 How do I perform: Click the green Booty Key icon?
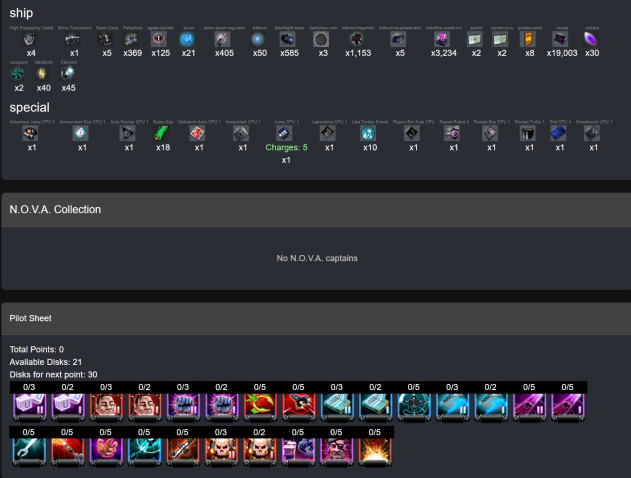pyautogui.click(x=161, y=134)
